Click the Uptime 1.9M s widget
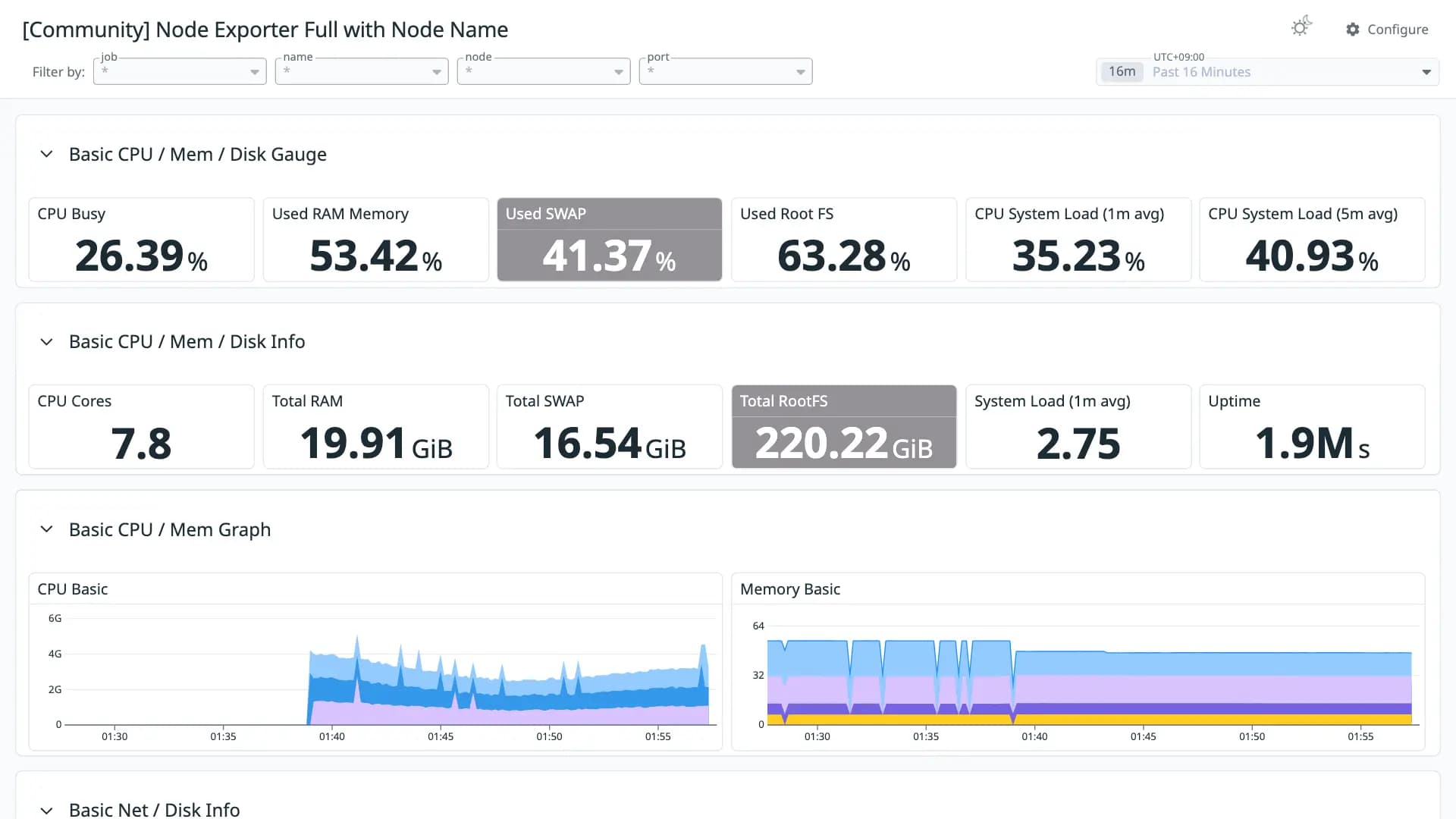 1312,427
